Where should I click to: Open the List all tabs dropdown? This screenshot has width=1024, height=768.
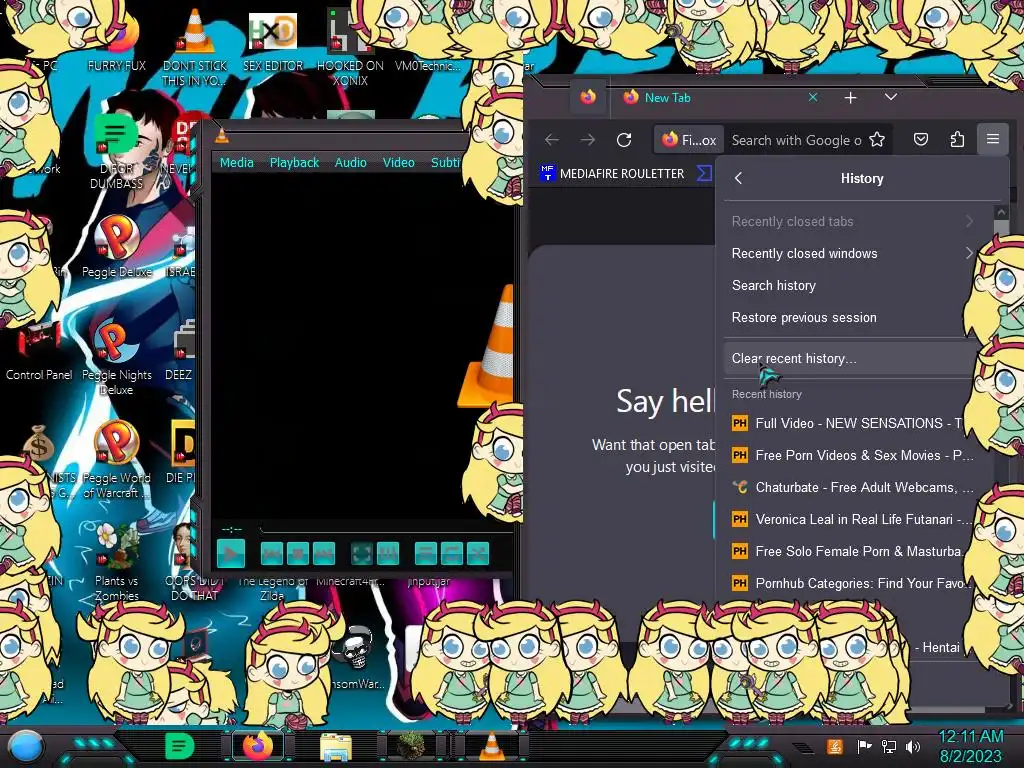pos(891,97)
